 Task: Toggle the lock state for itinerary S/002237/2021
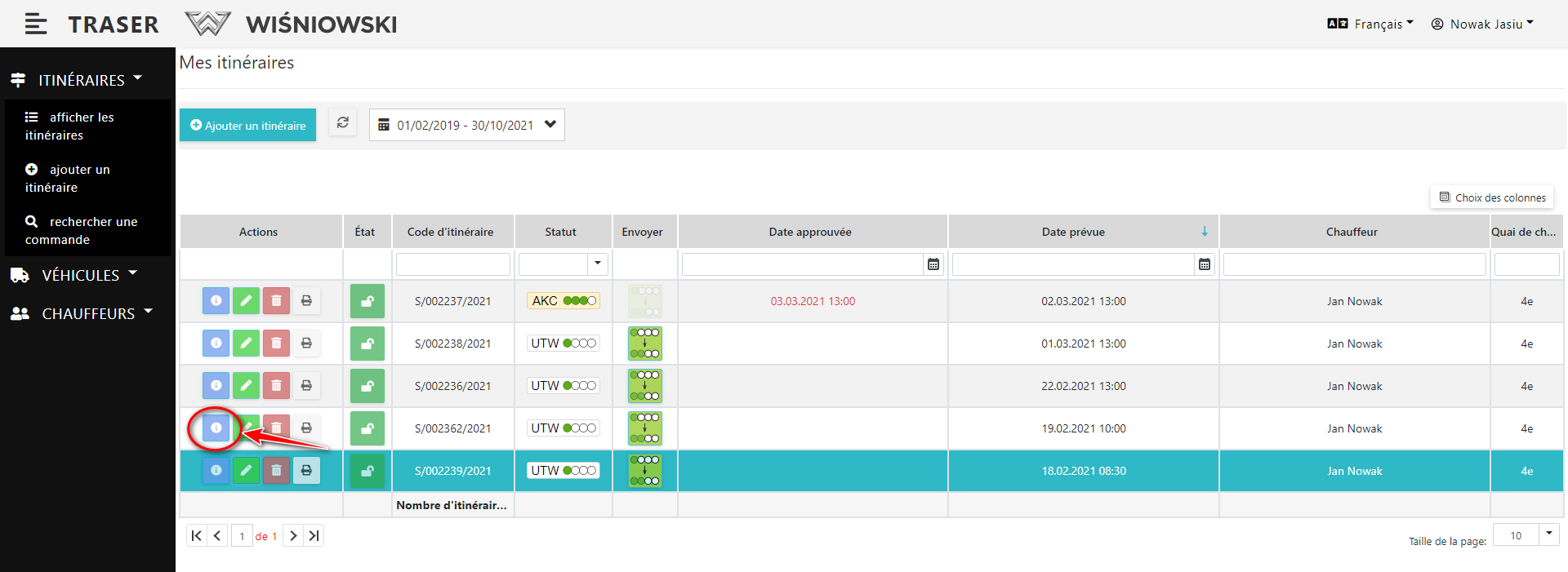[367, 301]
